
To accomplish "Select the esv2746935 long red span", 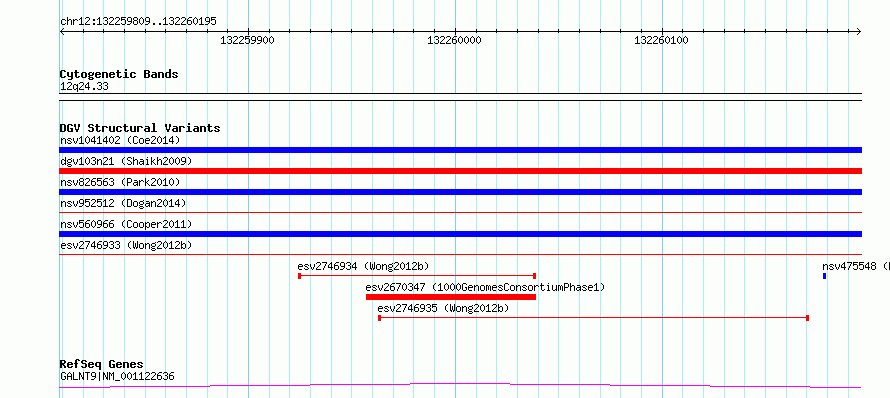I will pos(593,318).
